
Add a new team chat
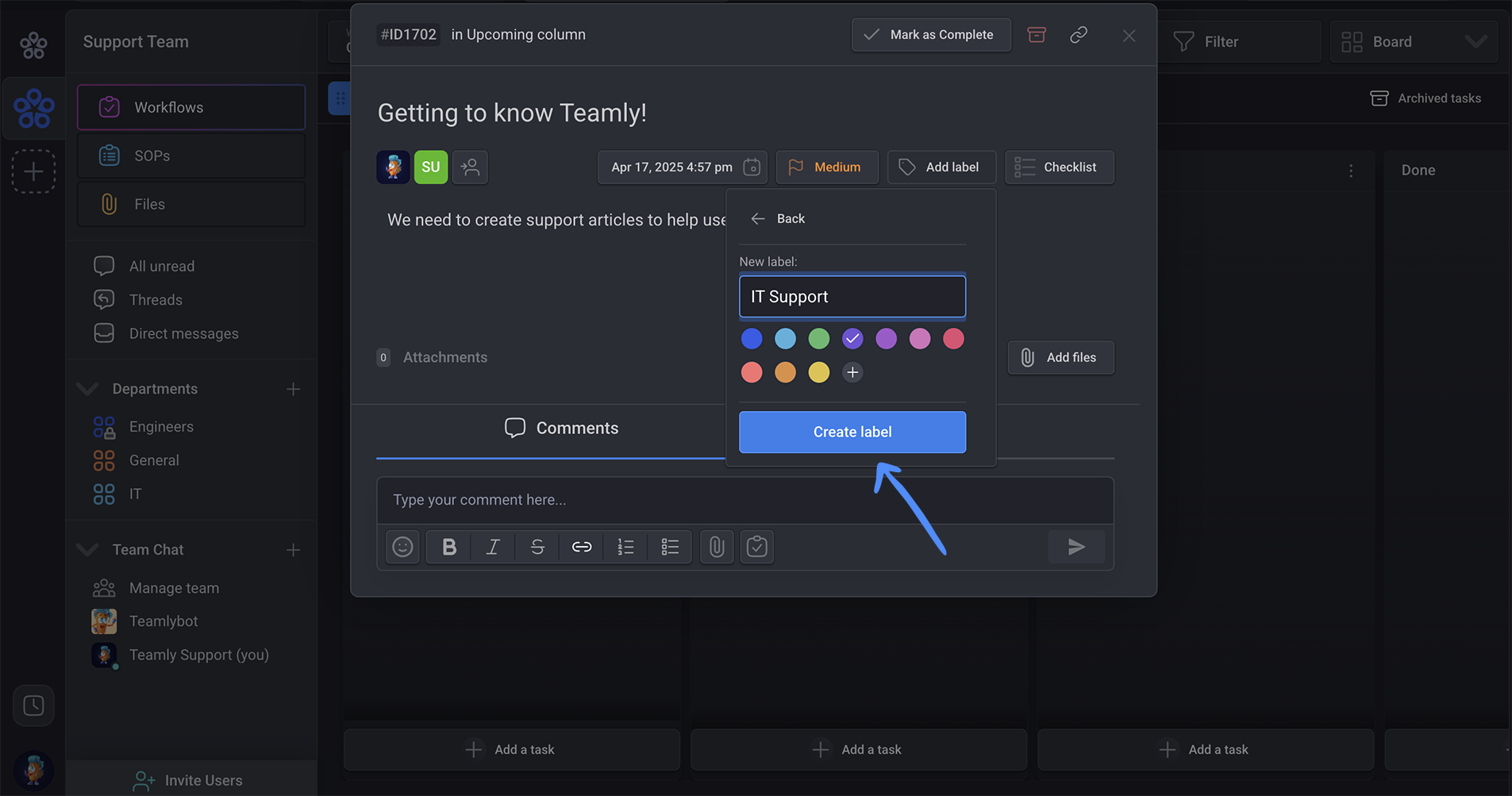pyautogui.click(x=293, y=550)
